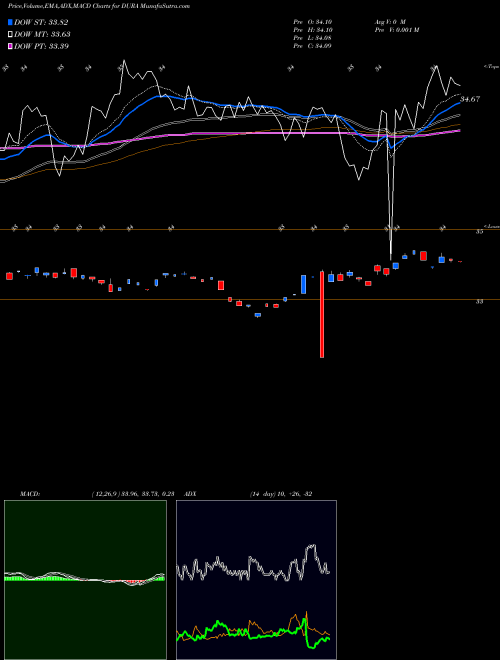Open the dark blue ADX indicator chart panel
This screenshot has width=500, height=660.
256,580
